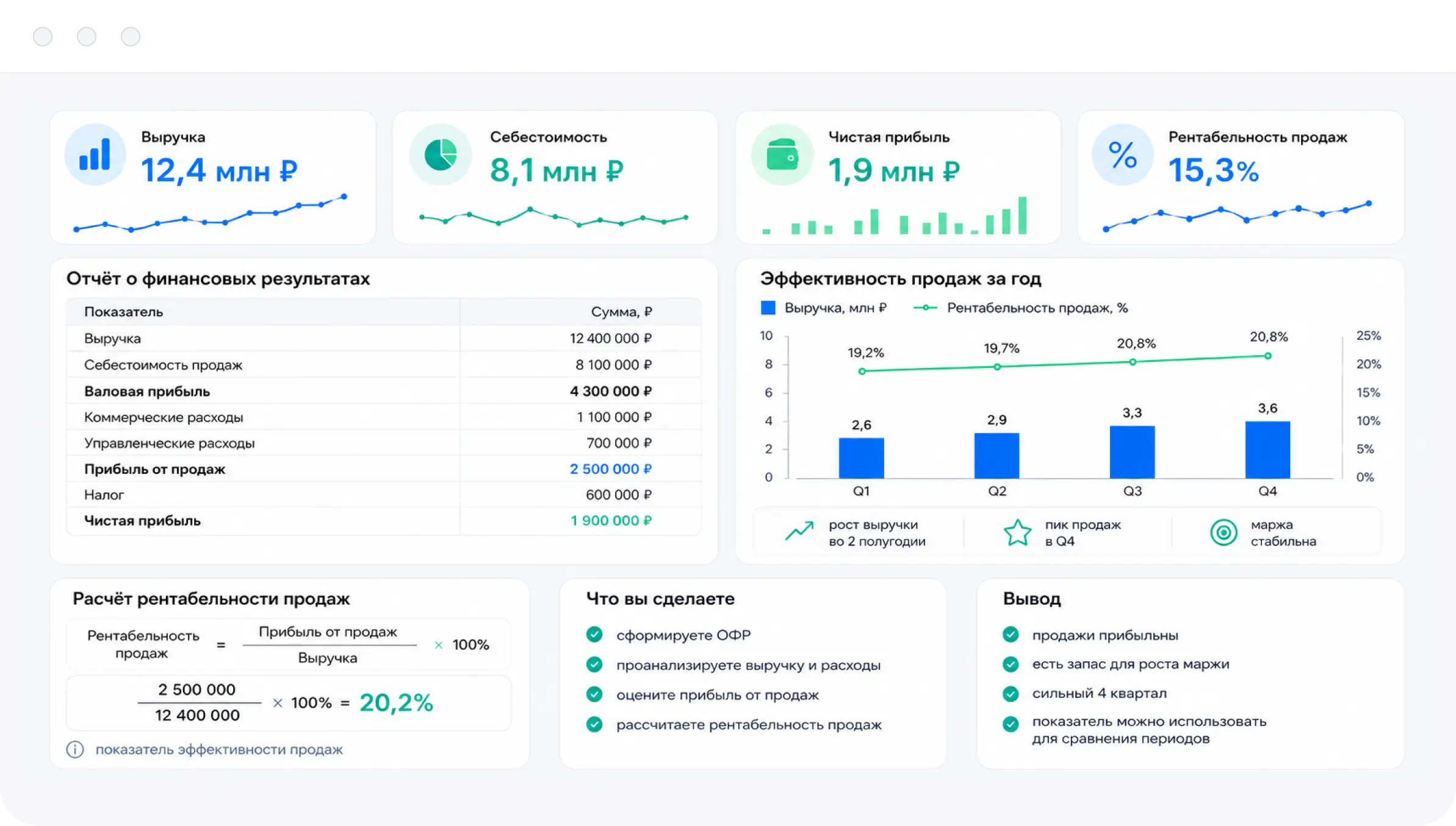Click the first gray window control dot
This screenshot has height=826, width=1456.
tap(43, 37)
